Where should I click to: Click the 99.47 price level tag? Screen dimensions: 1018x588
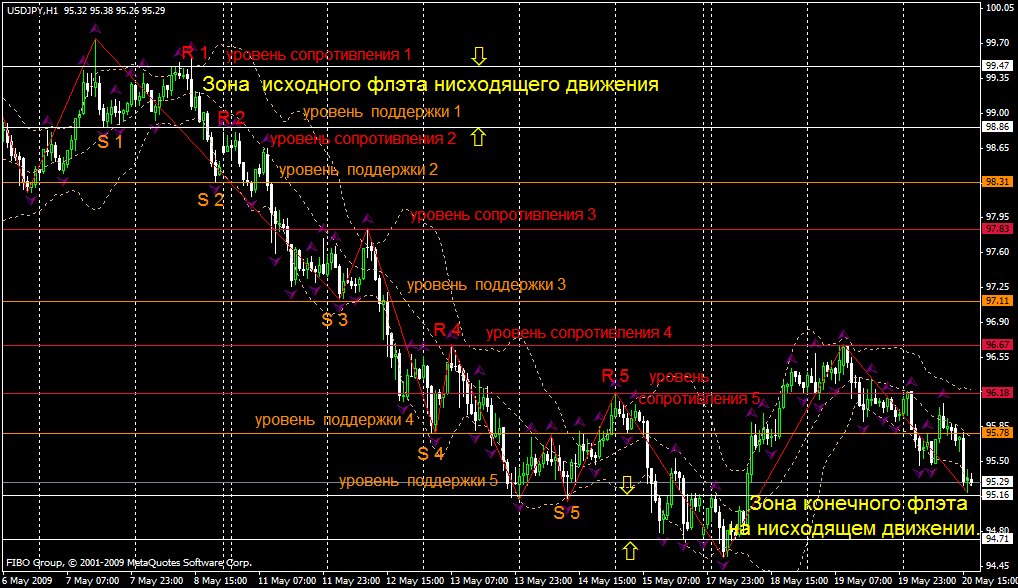[997, 65]
